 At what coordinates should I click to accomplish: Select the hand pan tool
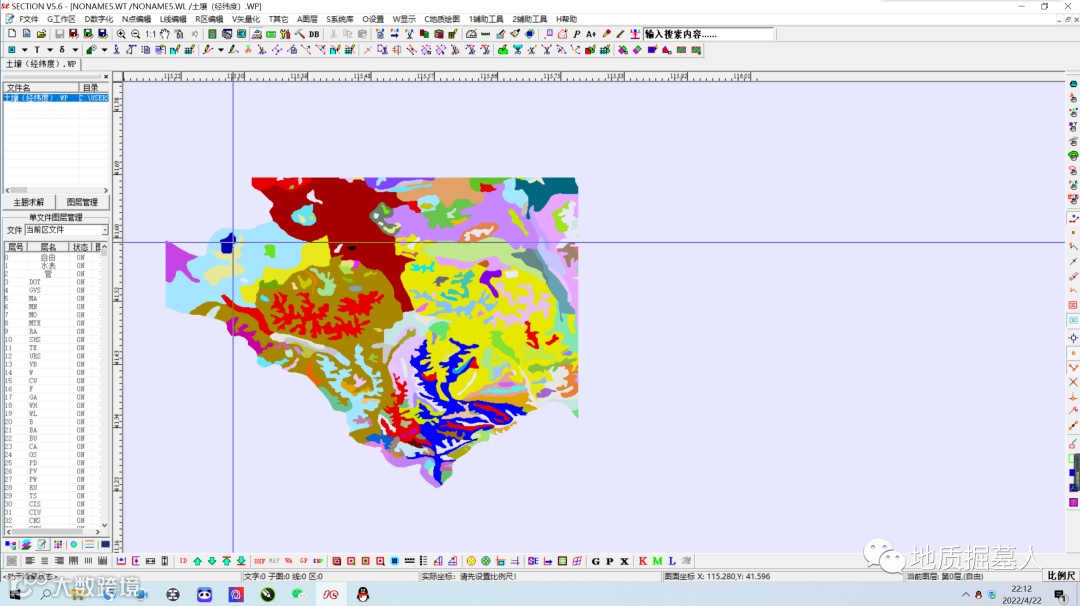[165, 34]
